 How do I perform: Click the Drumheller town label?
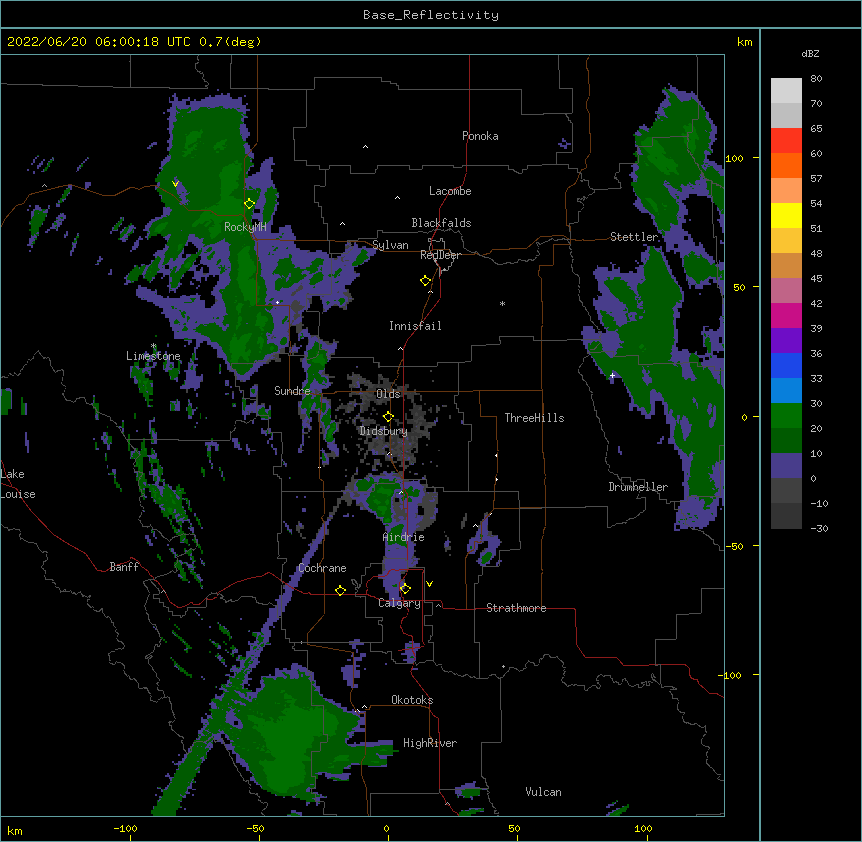pos(638,487)
